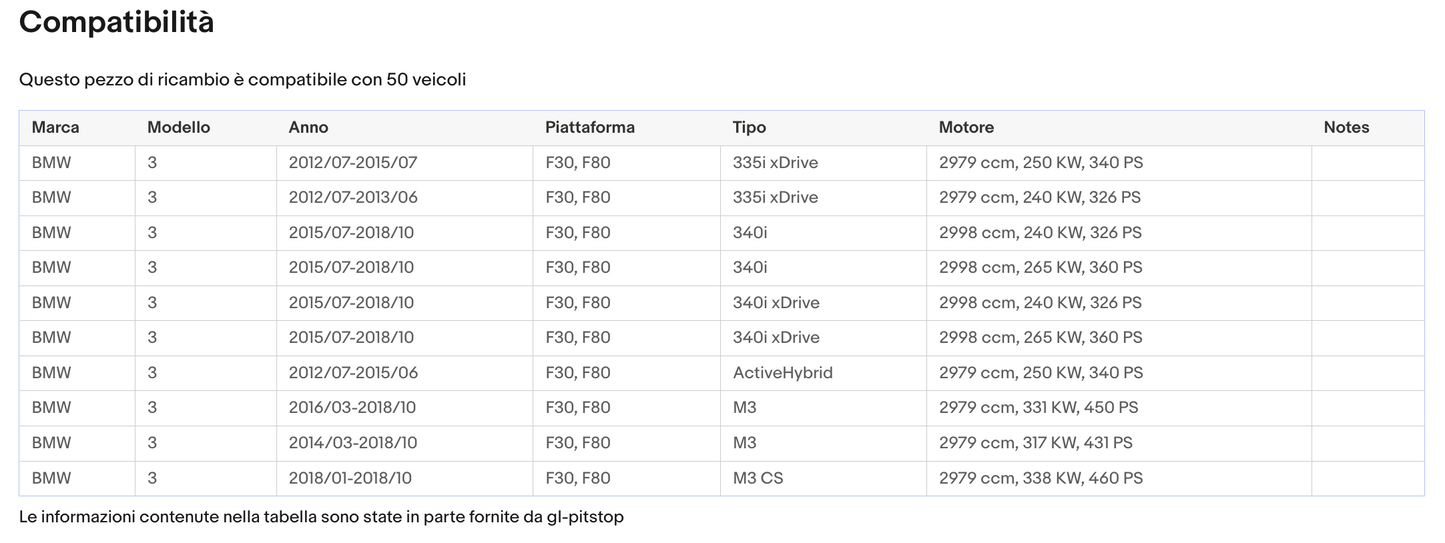Viewport: 1445px width, 543px height.
Task: Select the M3 CS type cell
Action: (758, 478)
